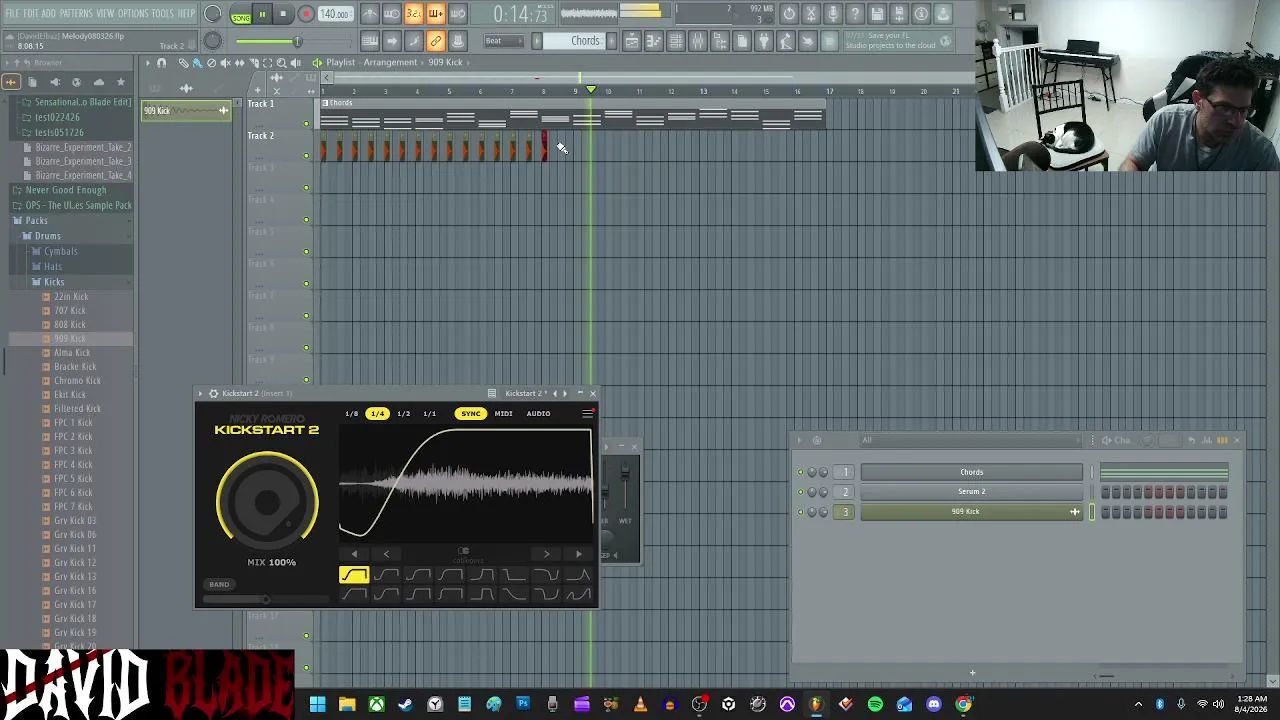Collapse the Kicks folder in browser
The image size is (1280, 720).
point(53,282)
